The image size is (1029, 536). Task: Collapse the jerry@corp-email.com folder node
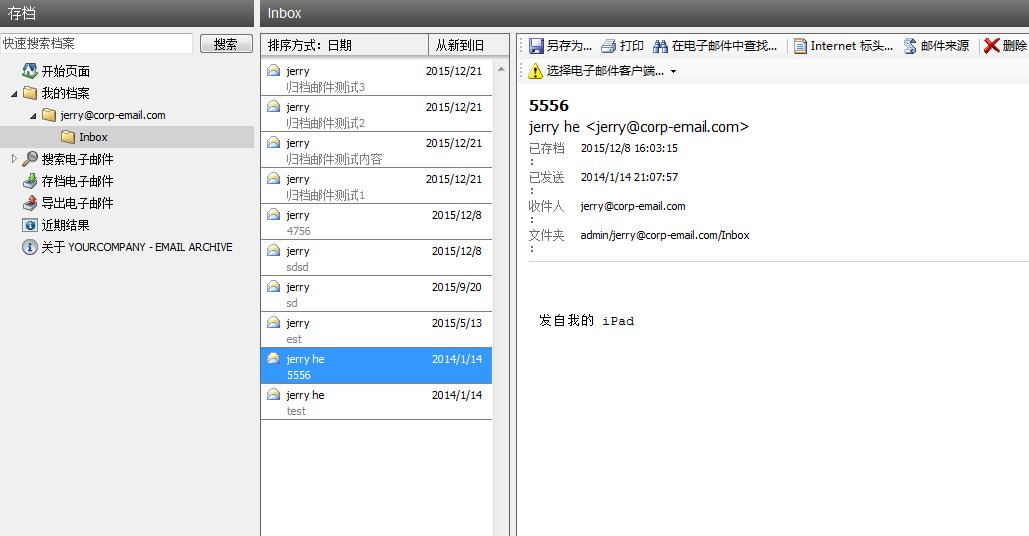(x=33, y=115)
